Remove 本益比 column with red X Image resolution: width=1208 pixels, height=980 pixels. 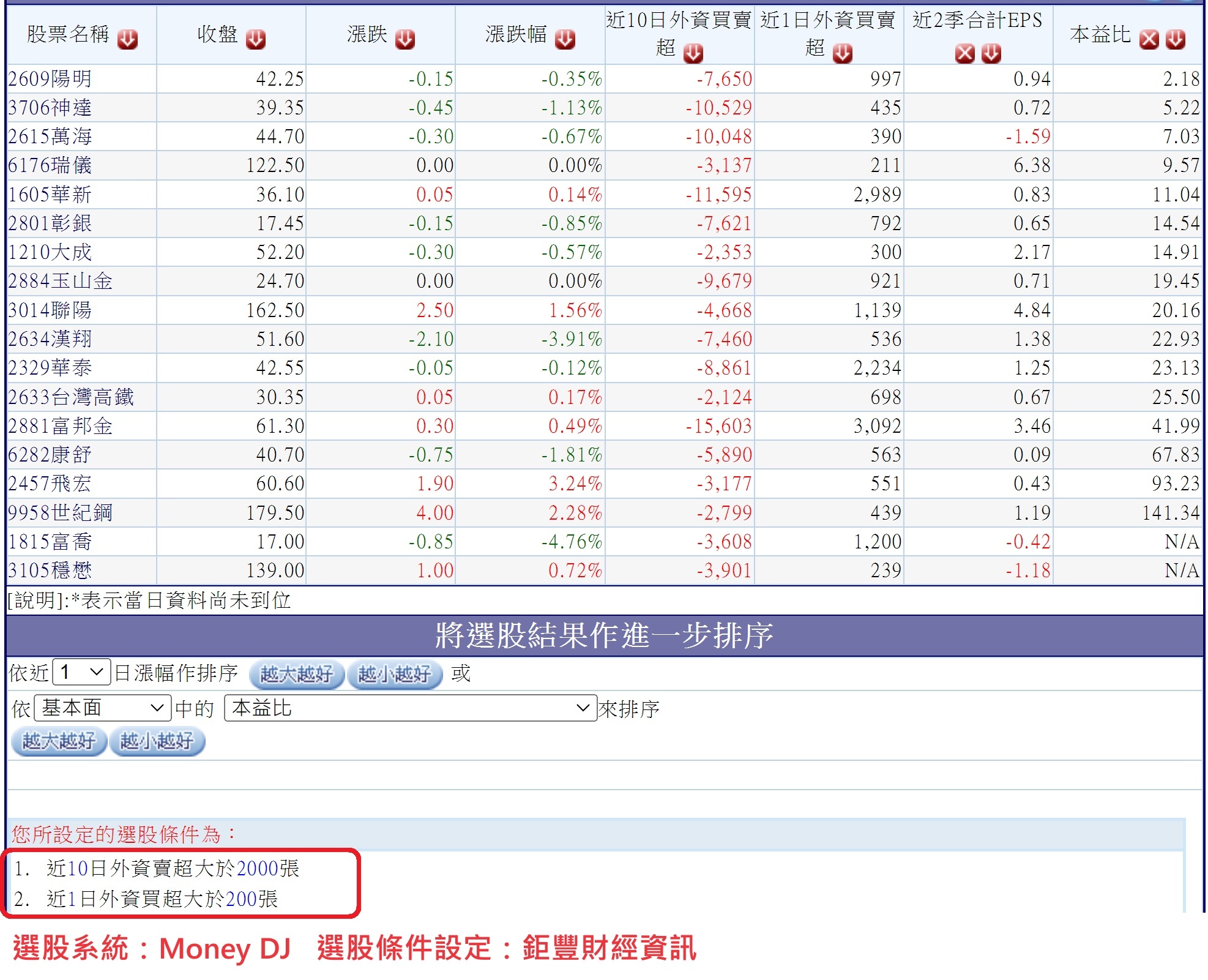tap(1149, 40)
